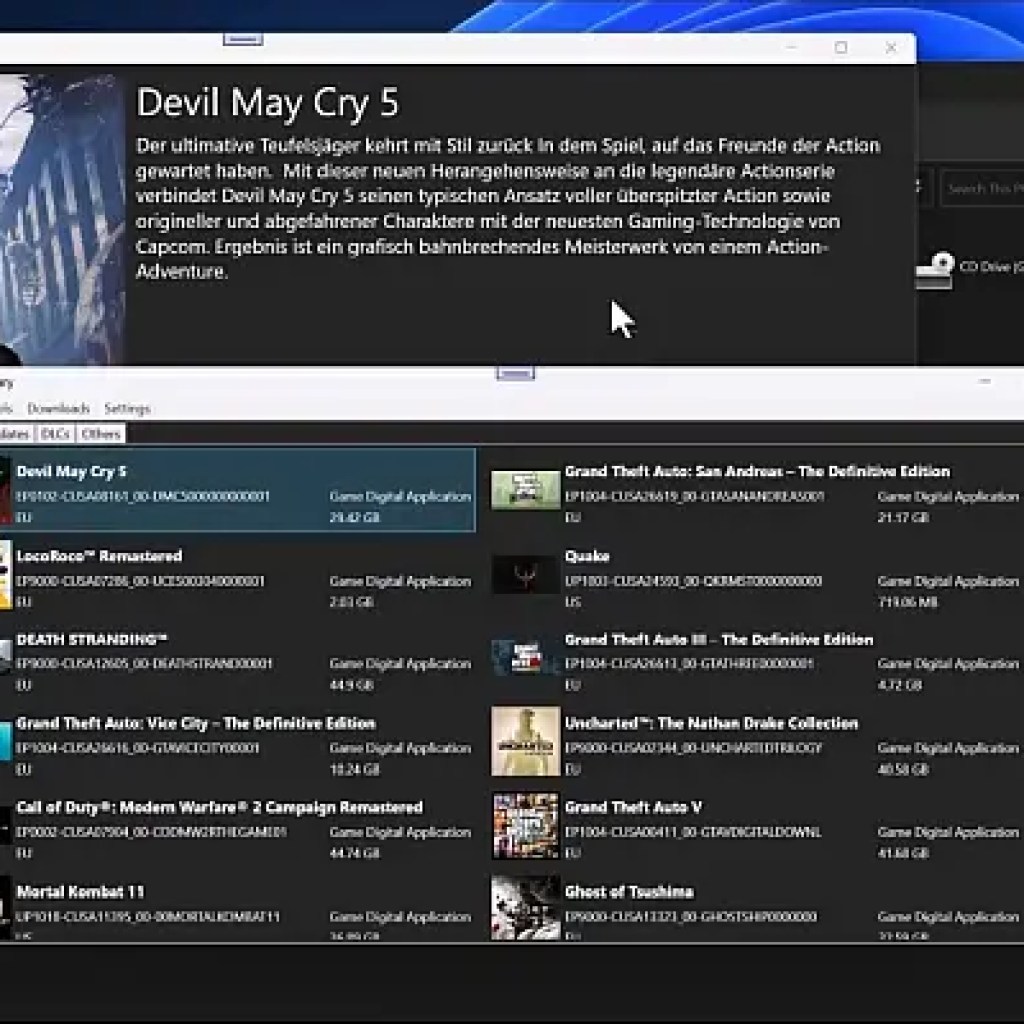This screenshot has height=1024, width=1024.
Task: Select DEATH STRANDING entry
Action: click(x=238, y=658)
